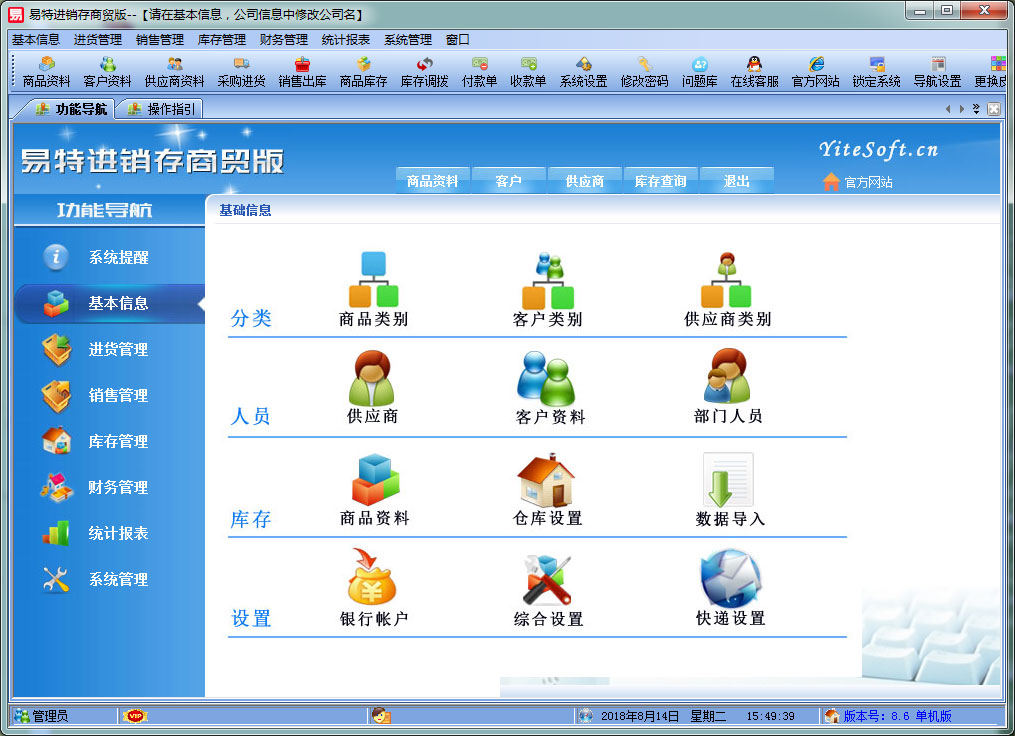Open 客户资料 in the toolbar

click(x=107, y=72)
